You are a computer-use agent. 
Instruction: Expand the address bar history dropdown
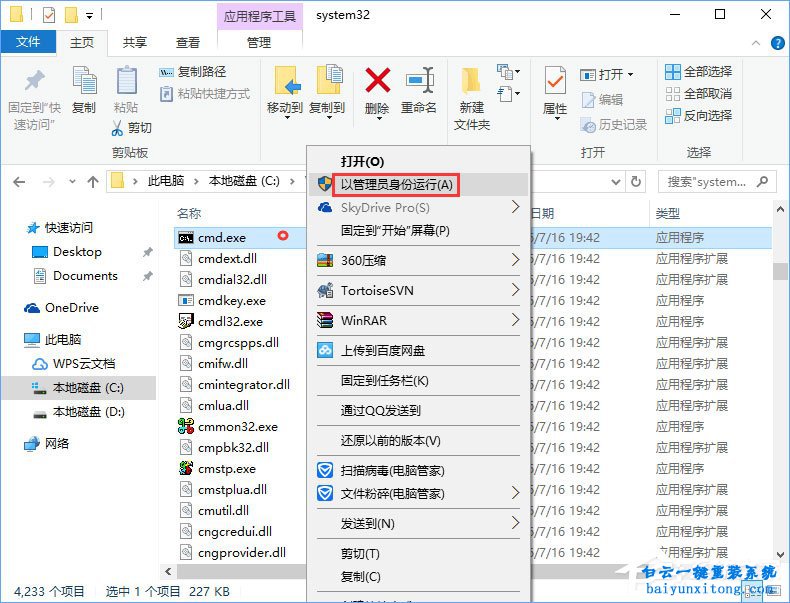(616, 181)
